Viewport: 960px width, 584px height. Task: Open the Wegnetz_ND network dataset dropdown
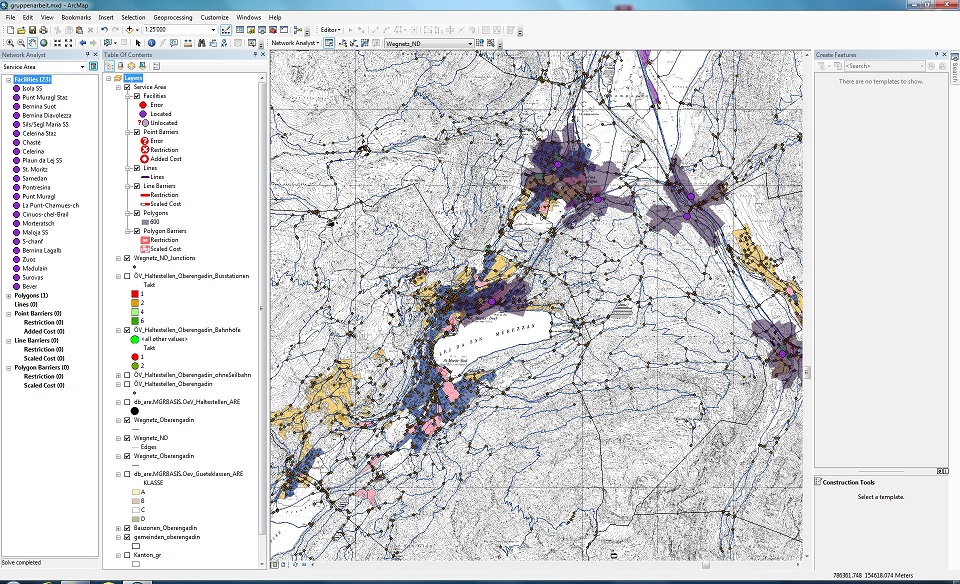(x=470, y=44)
